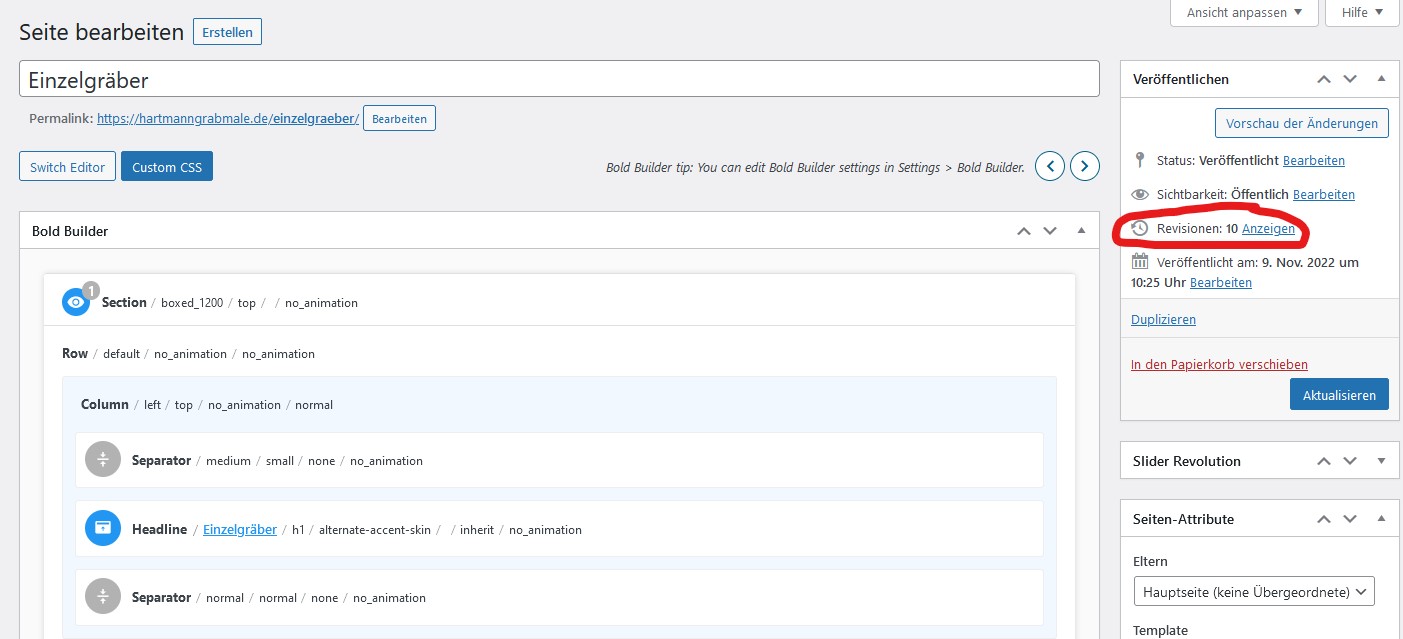
Task: Click the Section label text
Action: [124, 302]
